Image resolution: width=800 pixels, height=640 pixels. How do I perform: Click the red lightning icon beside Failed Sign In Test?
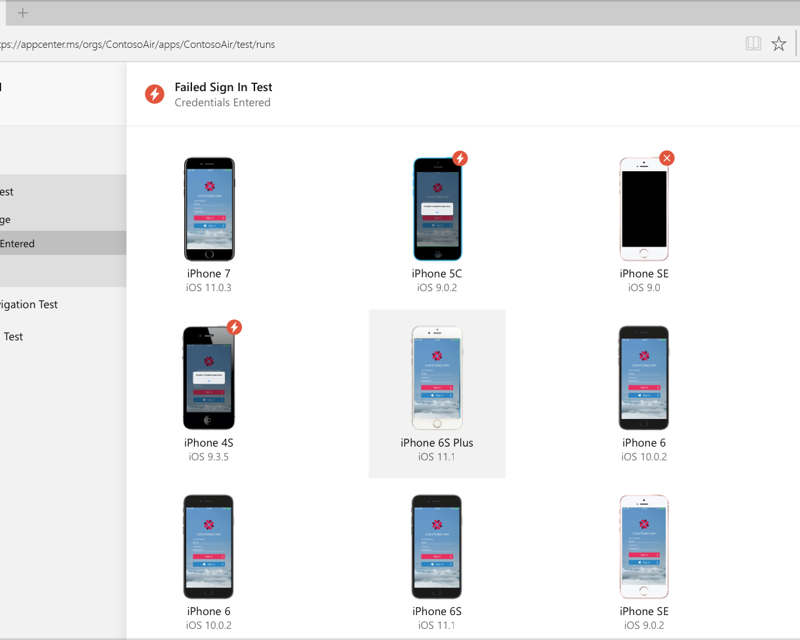[x=155, y=94]
